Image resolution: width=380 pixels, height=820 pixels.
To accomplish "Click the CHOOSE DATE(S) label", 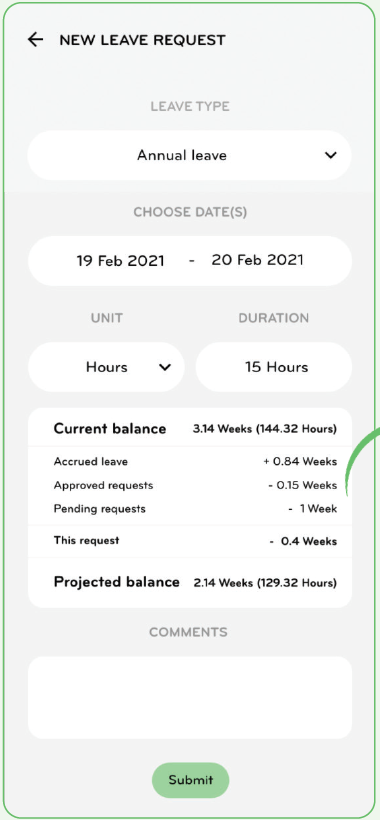I will 190,212.
